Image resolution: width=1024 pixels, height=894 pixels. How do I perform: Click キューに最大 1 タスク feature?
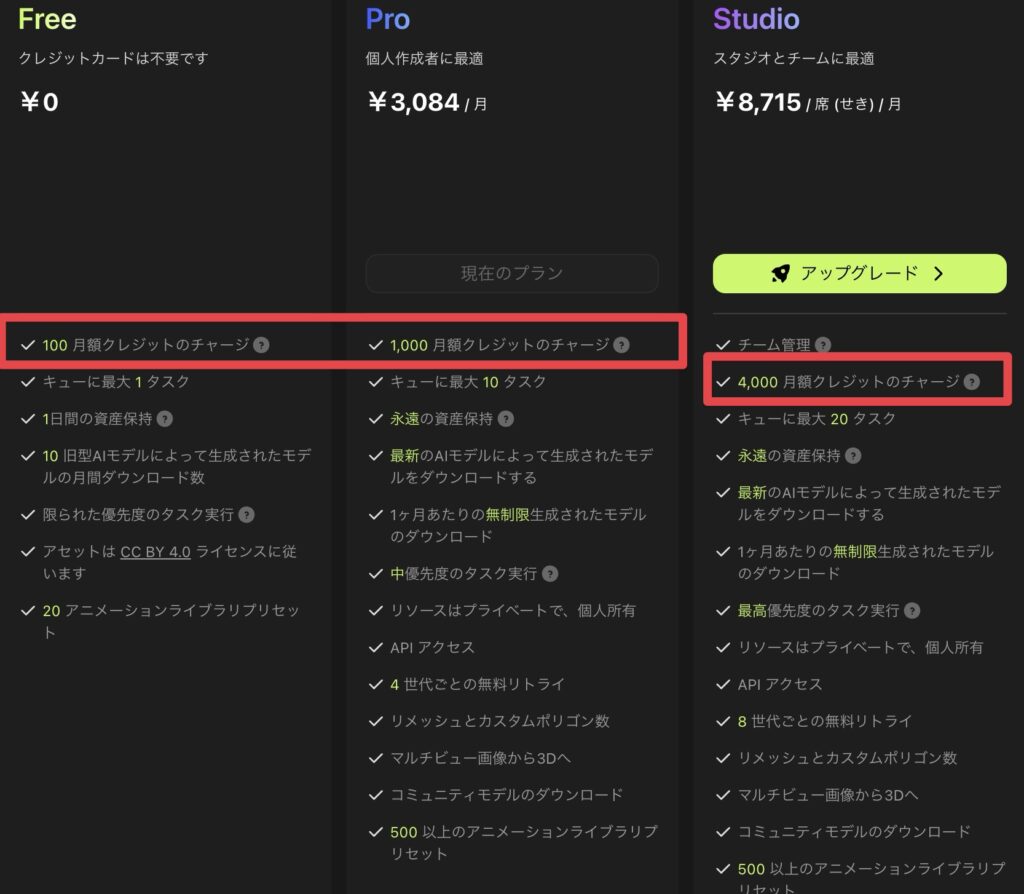tap(116, 382)
